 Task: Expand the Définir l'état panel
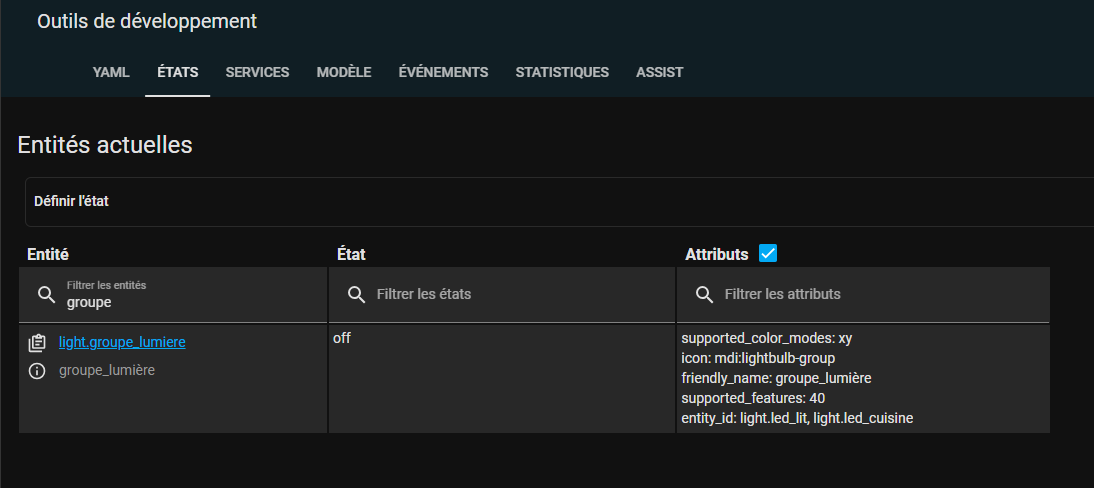tap(560, 202)
